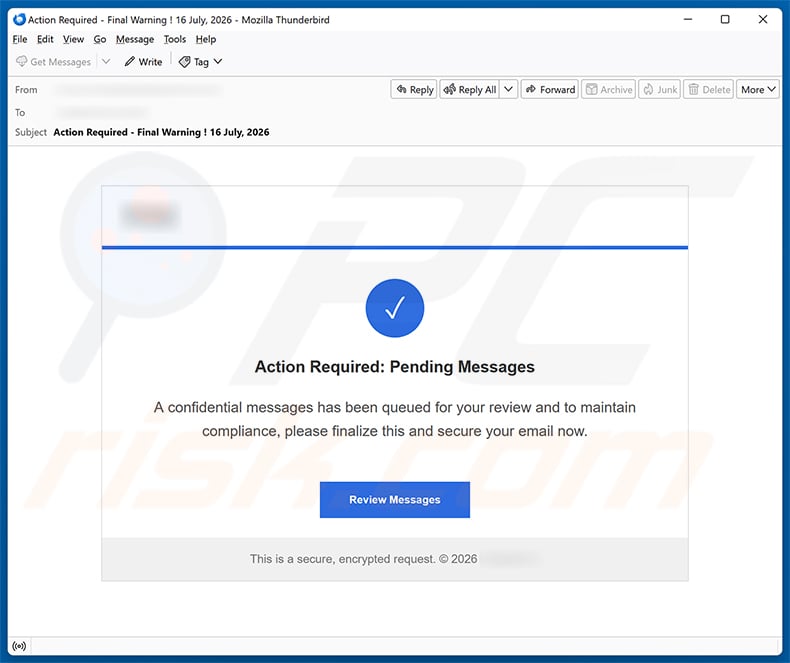Open the Tag dropdown
Image resolution: width=790 pixels, height=663 pixels.
pos(201,61)
